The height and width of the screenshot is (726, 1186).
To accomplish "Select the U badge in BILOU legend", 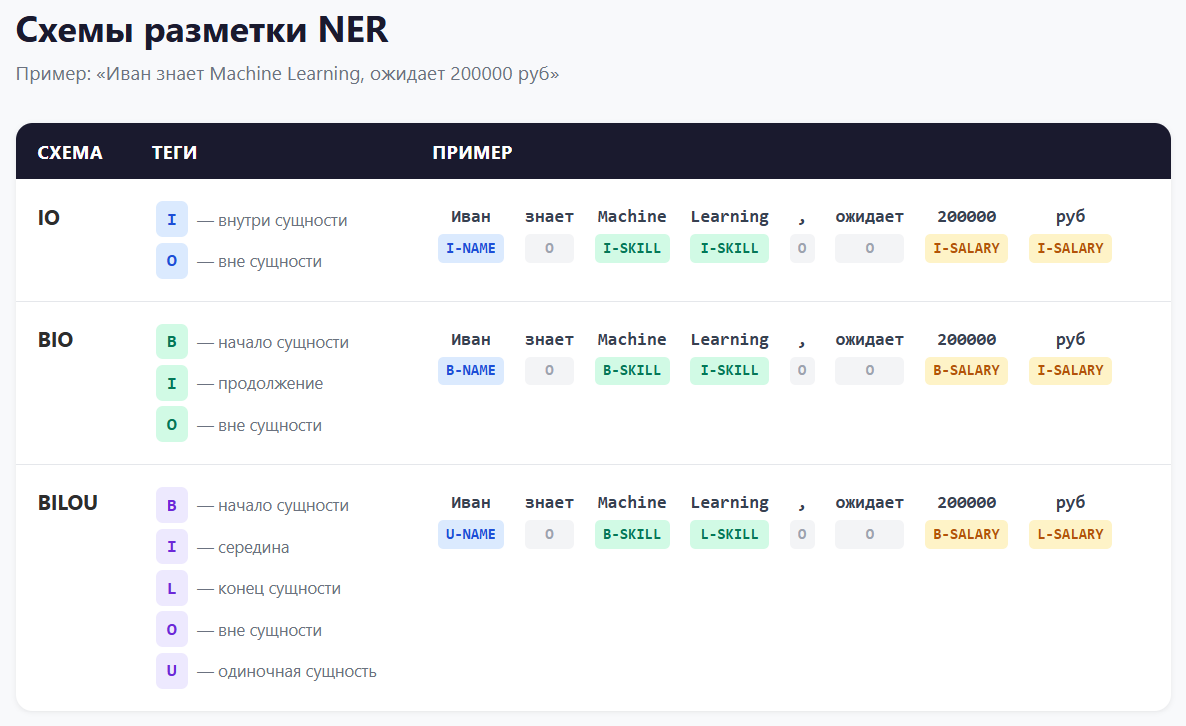I will click(x=171, y=671).
